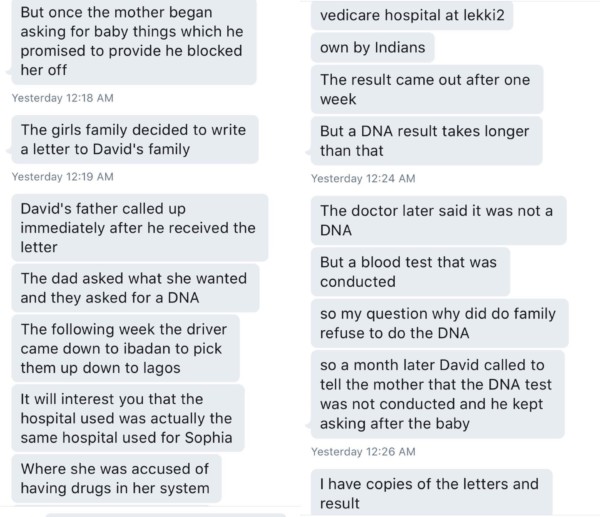Screen dimensions: 600x517
Task: Tap the 'Yesterday 12:24 AM' timestamp
Action: (x=363, y=179)
